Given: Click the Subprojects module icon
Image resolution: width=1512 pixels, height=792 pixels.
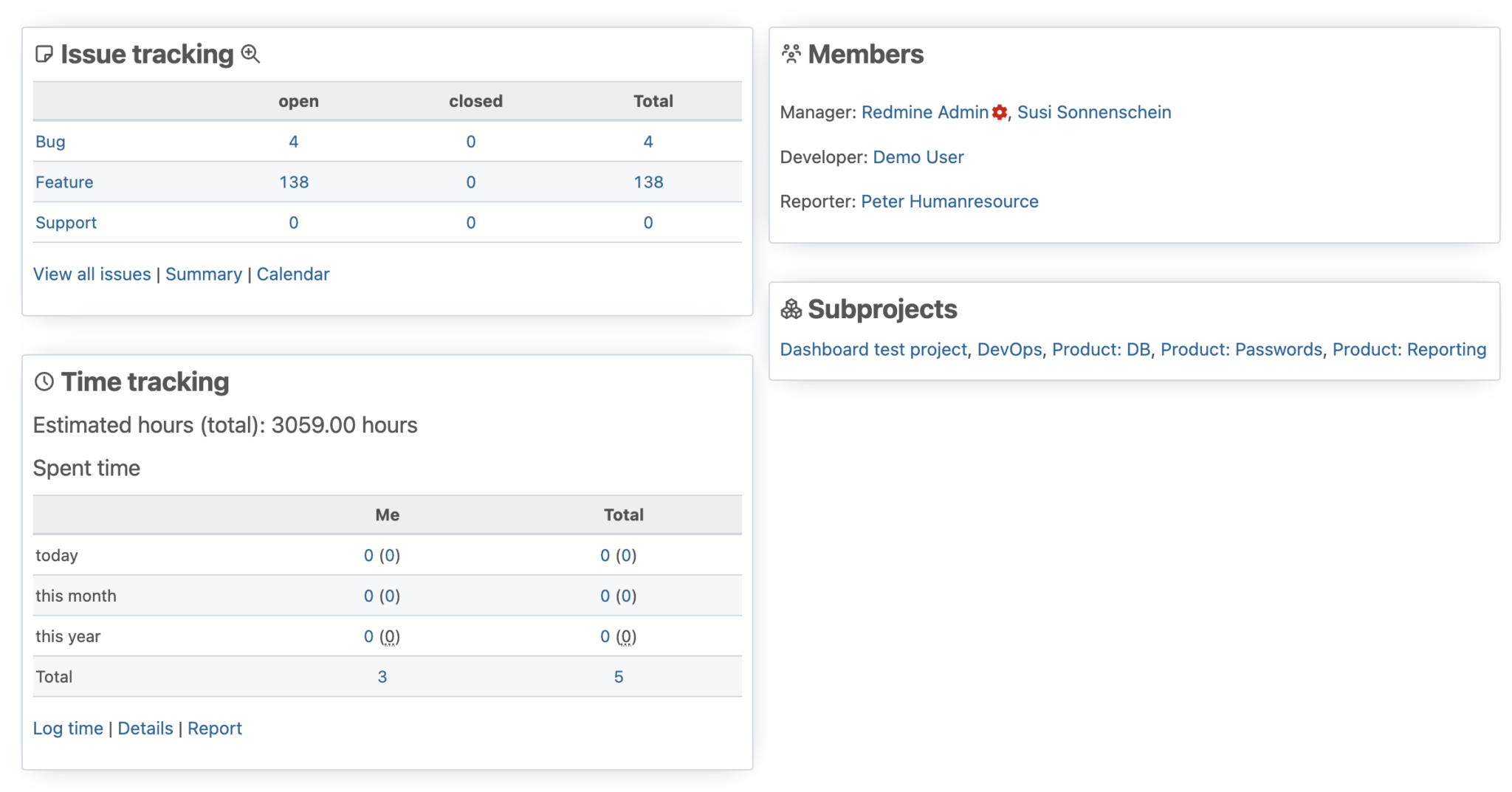Looking at the screenshot, I should [791, 309].
